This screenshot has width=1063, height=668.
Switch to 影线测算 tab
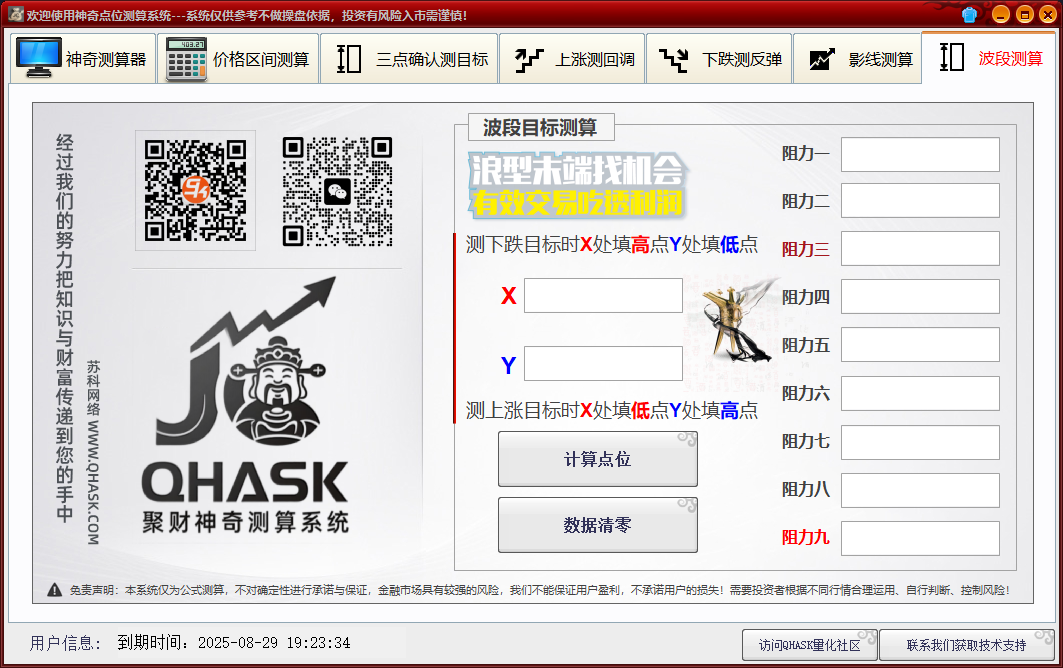click(x=858, y=59)
